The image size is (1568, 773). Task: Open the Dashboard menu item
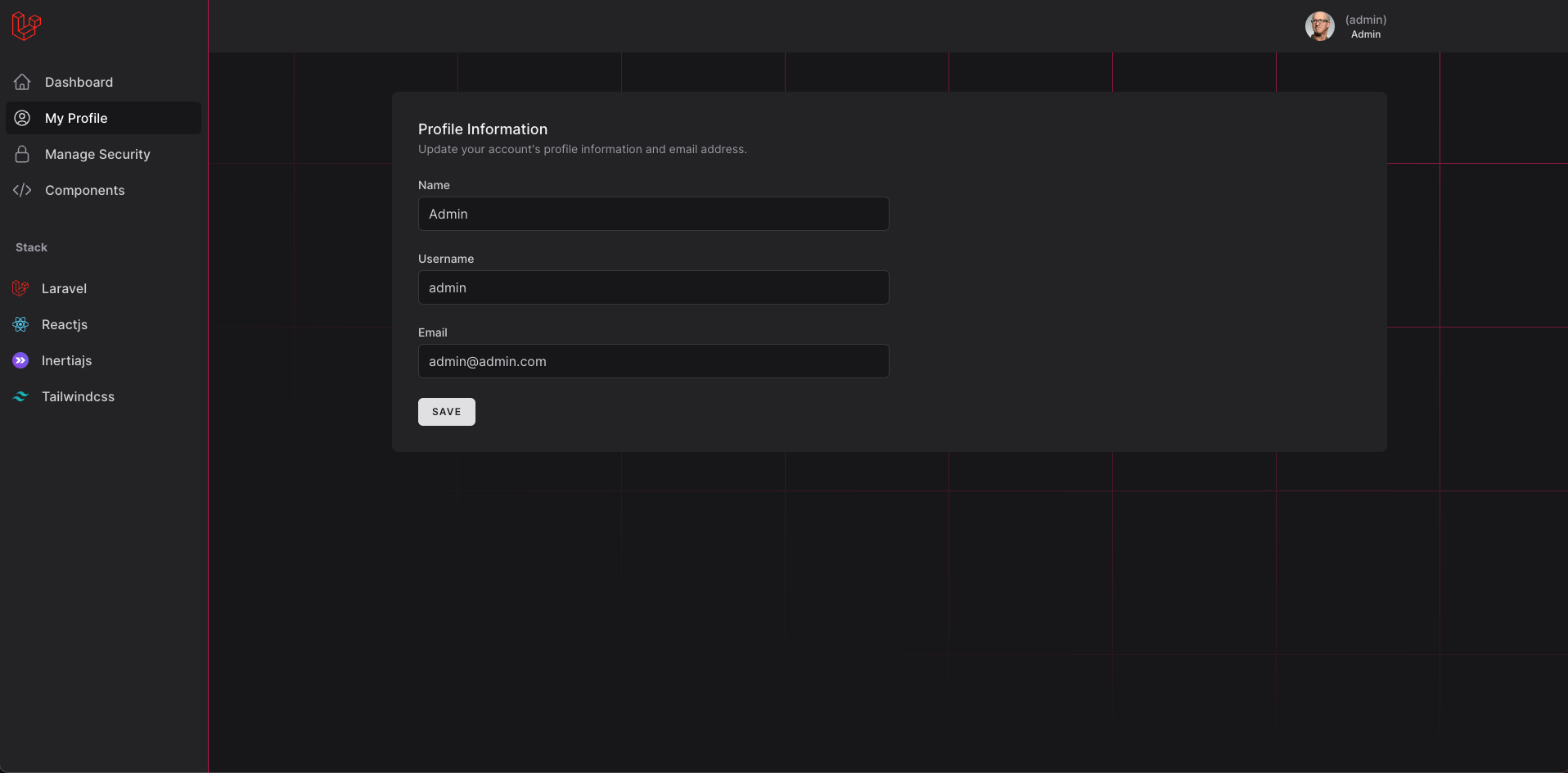[x=79, y=82]
